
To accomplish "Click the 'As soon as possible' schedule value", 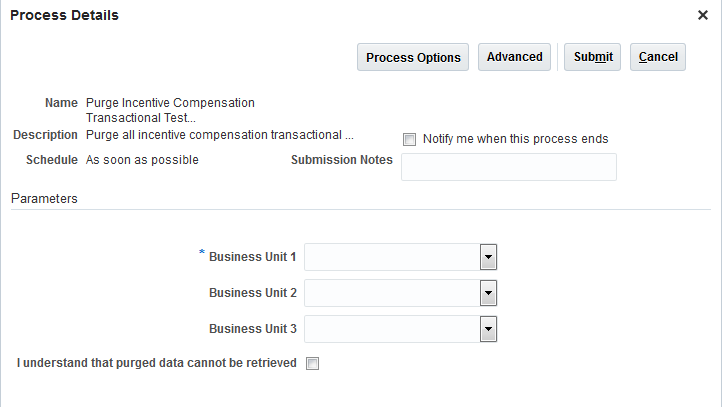I will tap(142, 159).
